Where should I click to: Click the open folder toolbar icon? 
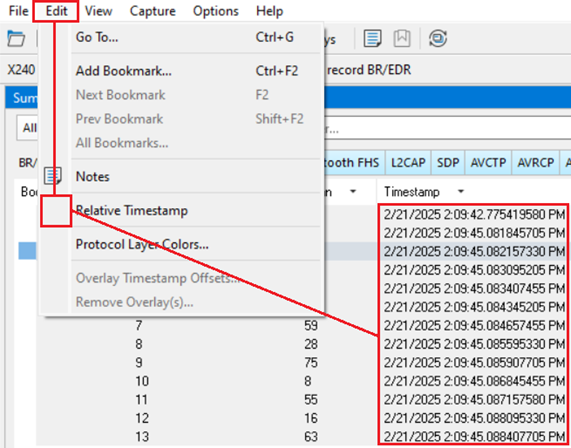[x=16, y=38]
